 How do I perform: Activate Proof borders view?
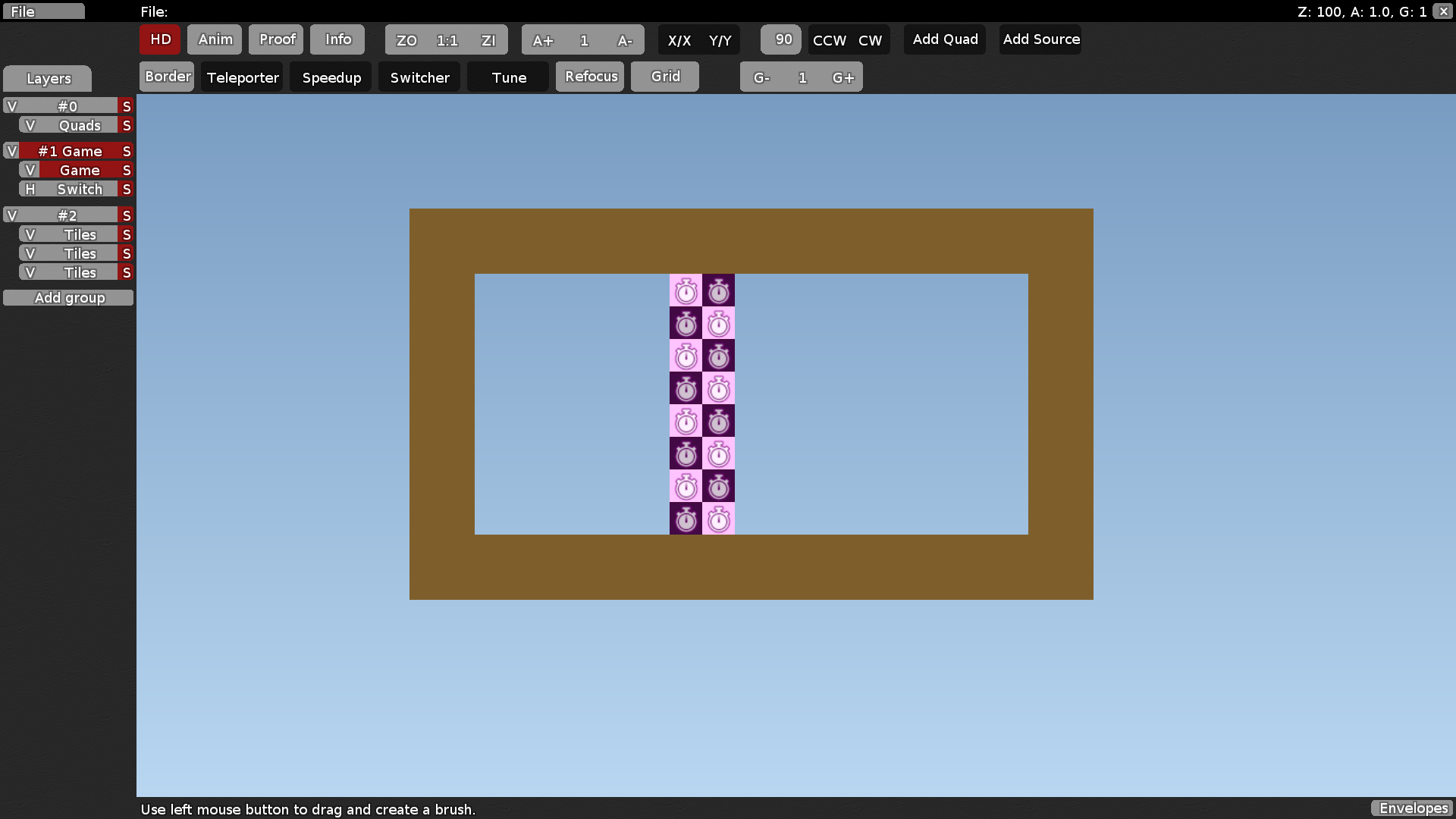(276, 39)
